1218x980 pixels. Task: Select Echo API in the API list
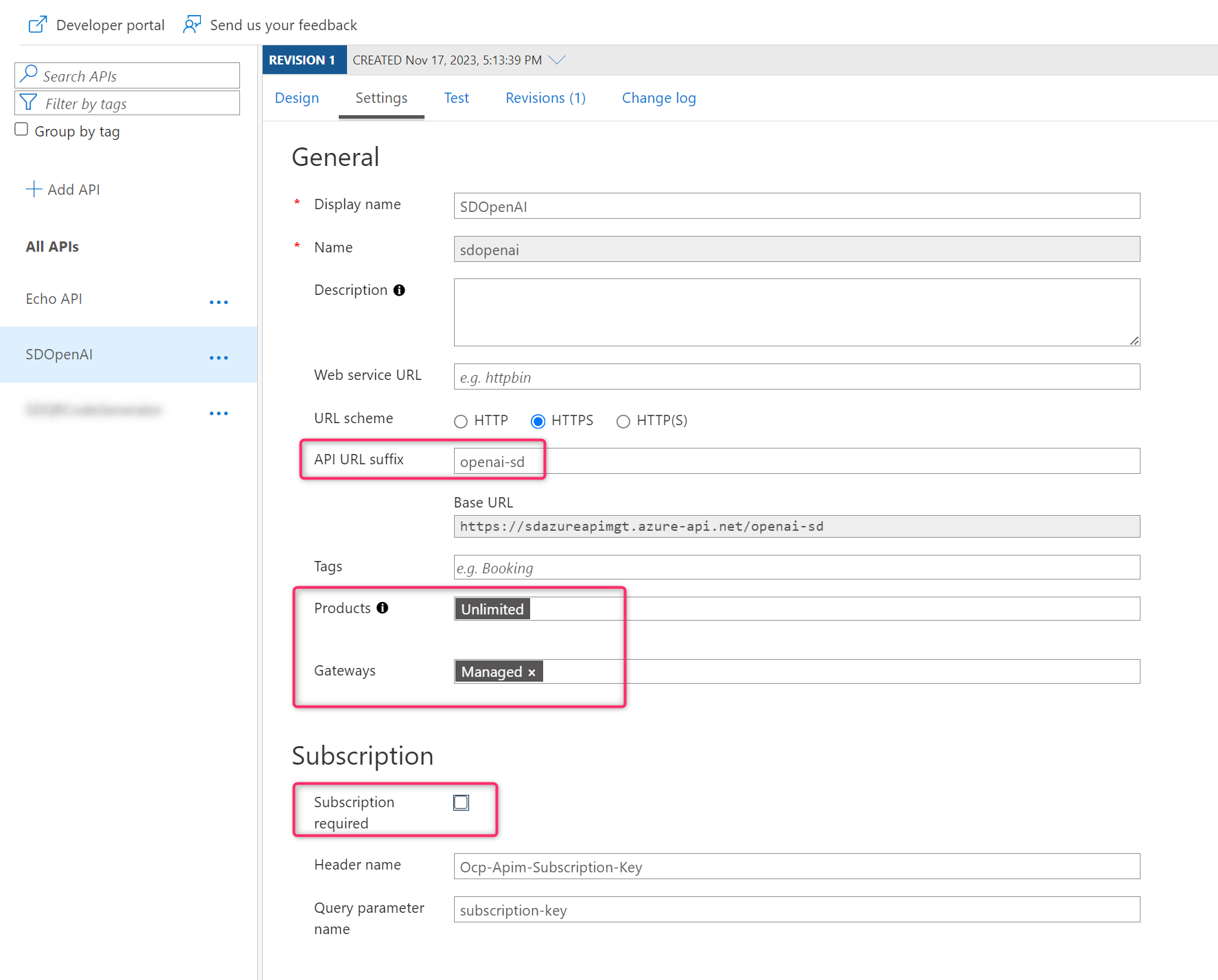[x=54, y=299]
